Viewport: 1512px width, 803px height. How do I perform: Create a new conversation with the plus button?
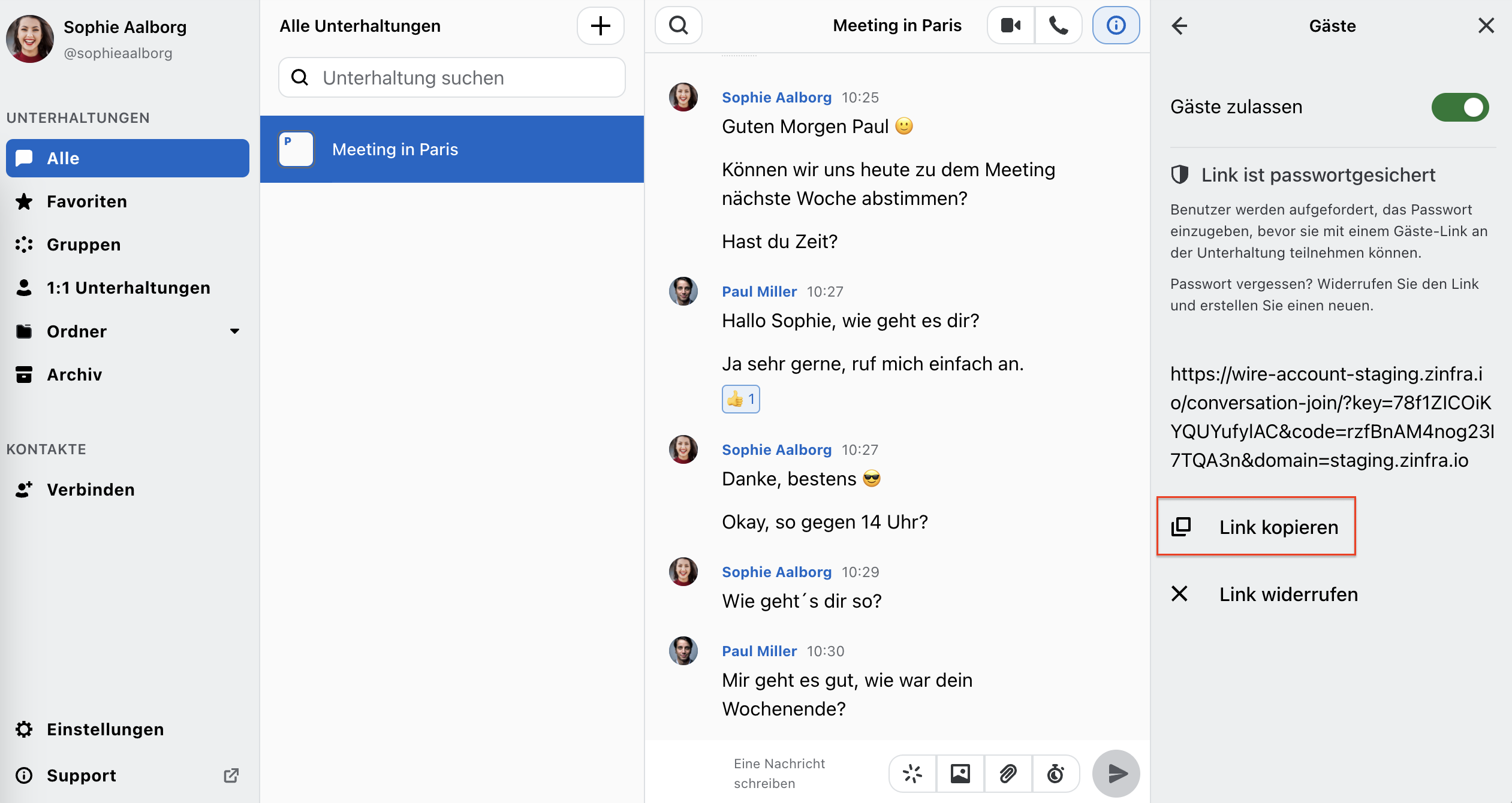pos(601,26)
